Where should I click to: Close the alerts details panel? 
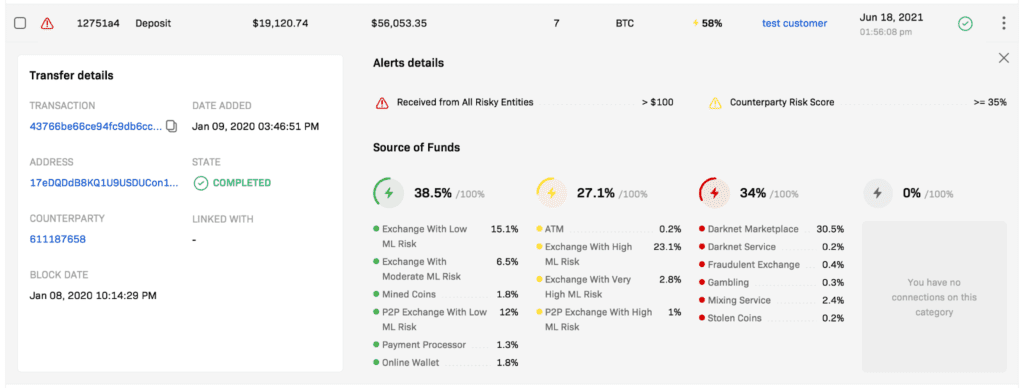(x=1004, y=58)
